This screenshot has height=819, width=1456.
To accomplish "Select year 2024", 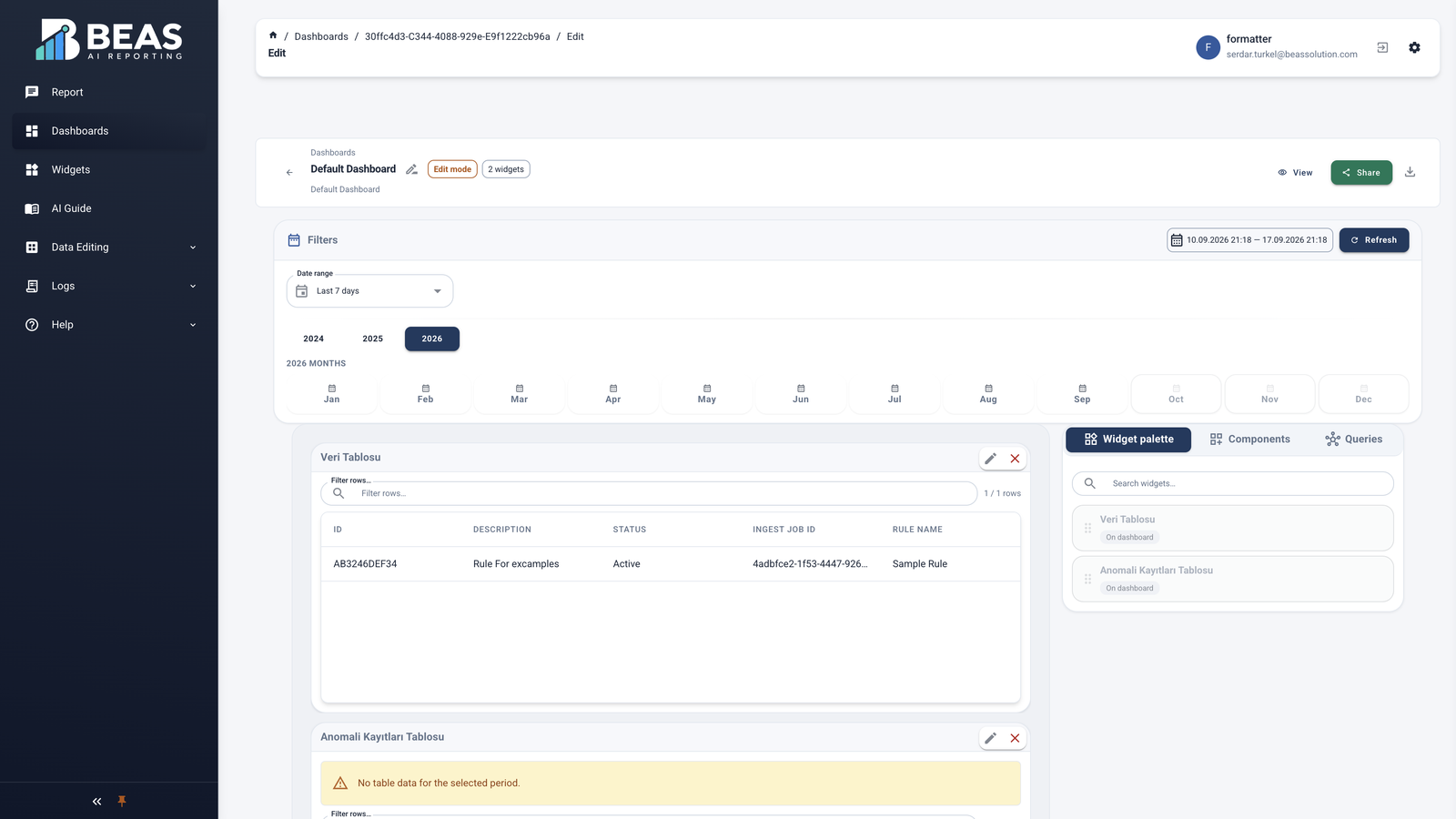I will tap(313, 339).
